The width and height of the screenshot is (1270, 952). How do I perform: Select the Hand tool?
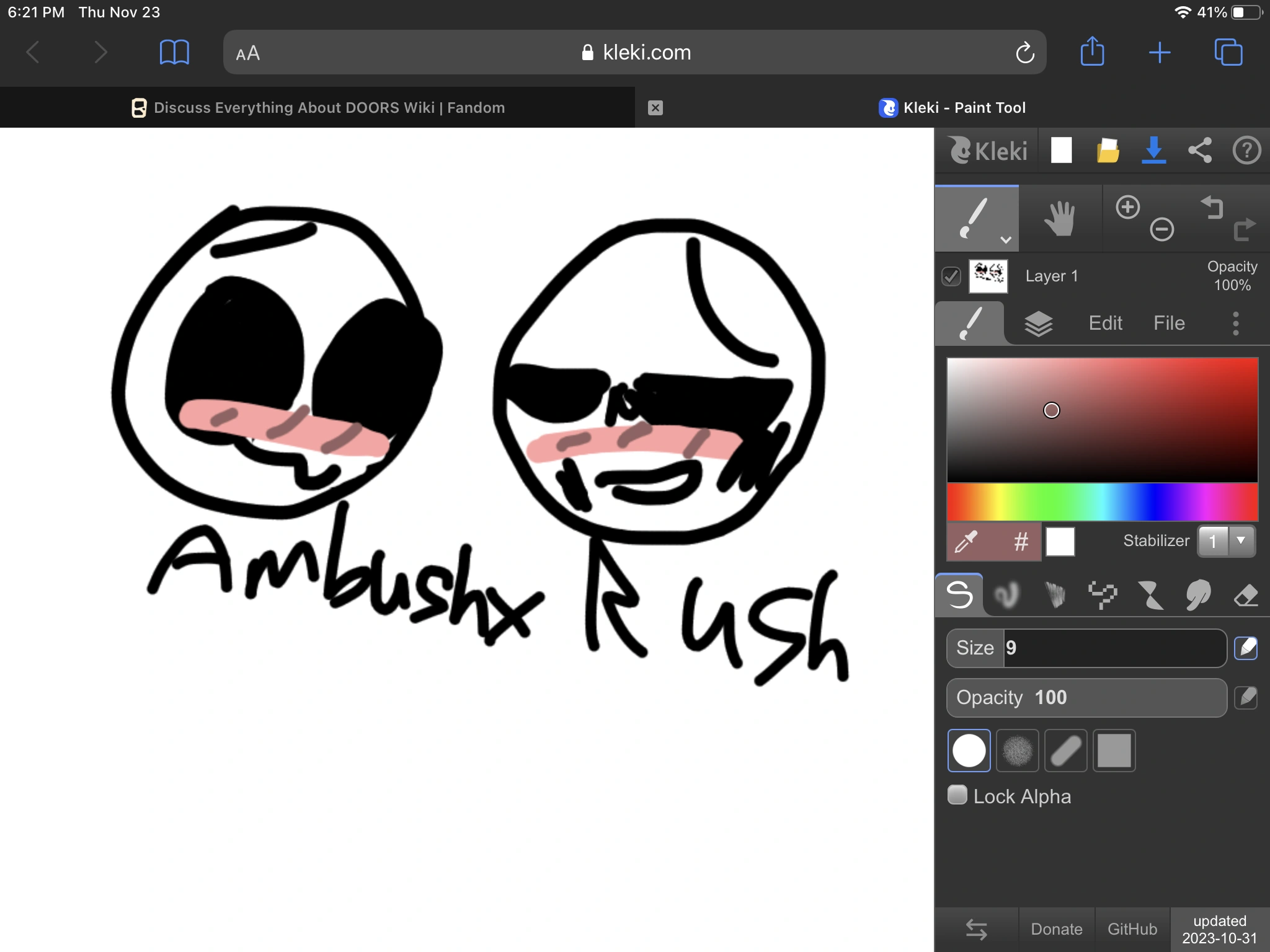click(1060, 218)
